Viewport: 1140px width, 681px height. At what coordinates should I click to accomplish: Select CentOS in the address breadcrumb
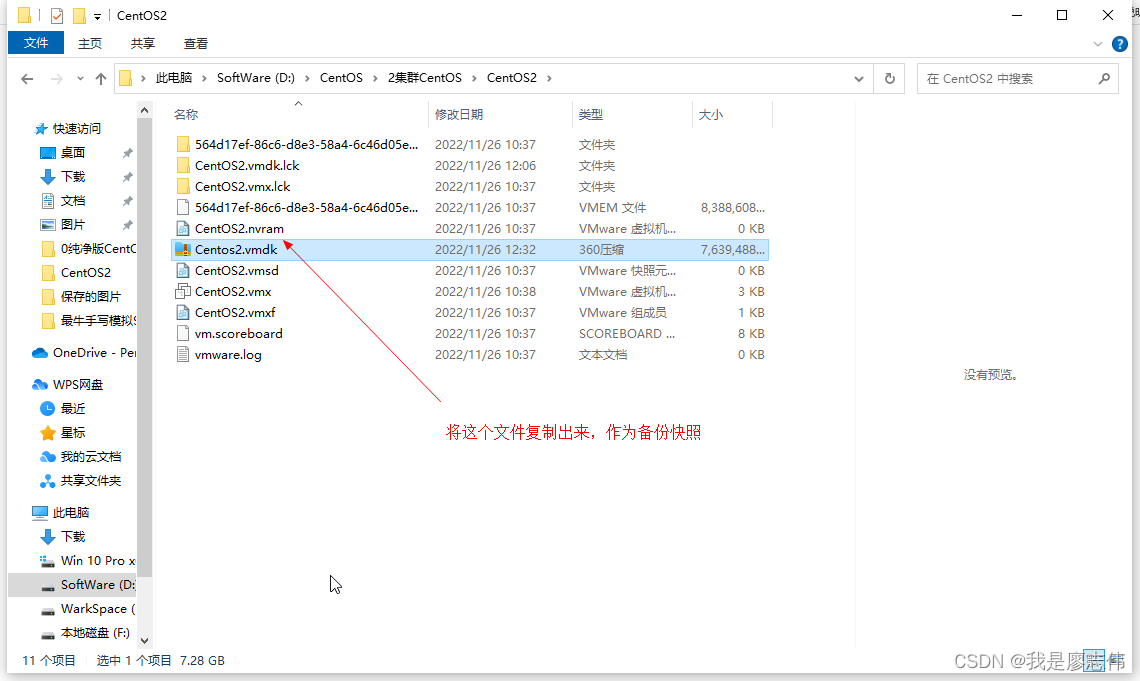[341, 78]
